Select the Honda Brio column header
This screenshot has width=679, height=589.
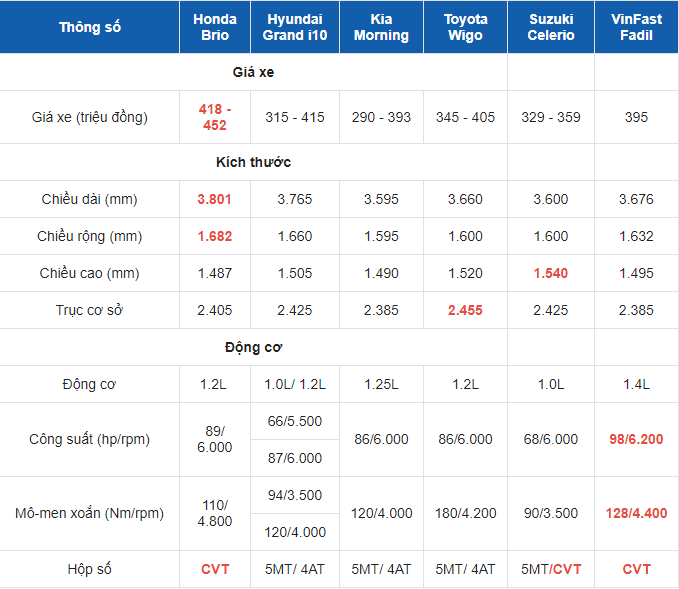pos(215,27)
